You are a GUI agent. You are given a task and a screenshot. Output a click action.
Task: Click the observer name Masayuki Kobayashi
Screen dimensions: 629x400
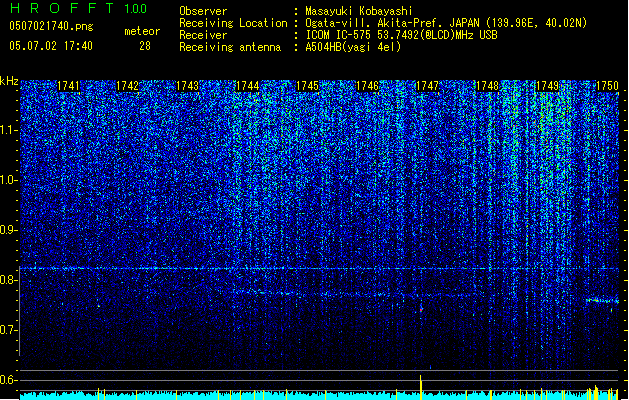(359, 11)
